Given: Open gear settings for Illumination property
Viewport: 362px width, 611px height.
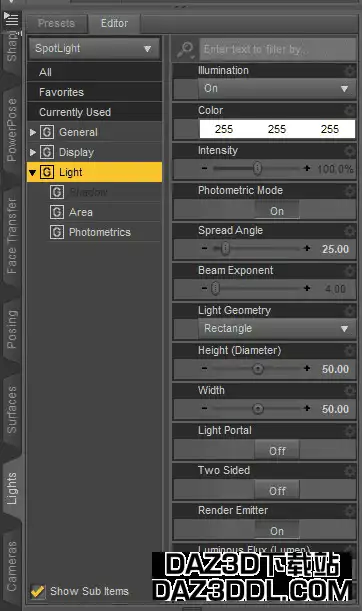Looking at the screenshot, I should 350,71.
